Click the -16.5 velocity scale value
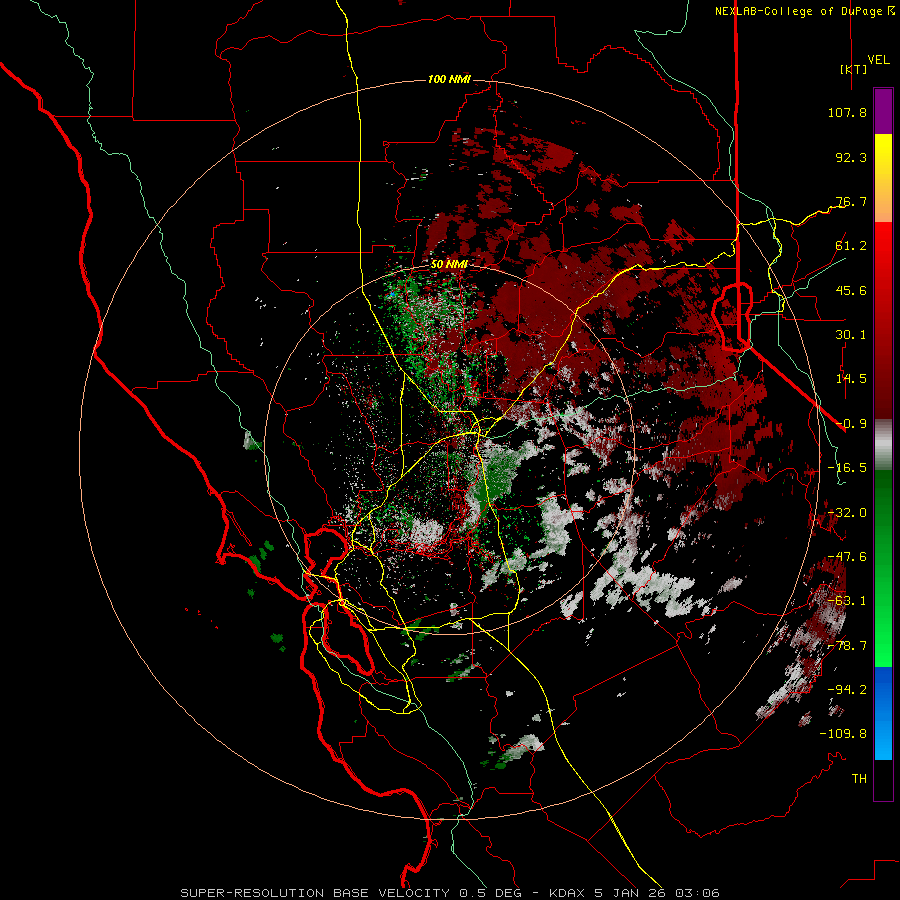The image size is (900, 900). (847, 468)
